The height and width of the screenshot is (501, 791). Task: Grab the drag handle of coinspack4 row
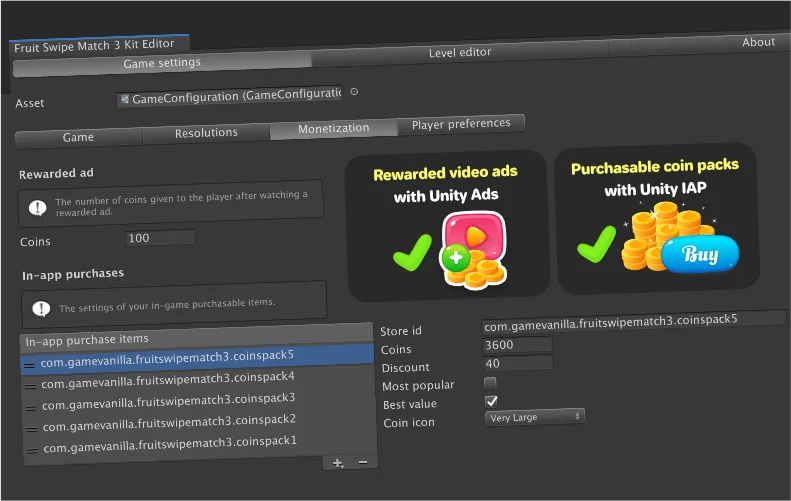[30, 386]
